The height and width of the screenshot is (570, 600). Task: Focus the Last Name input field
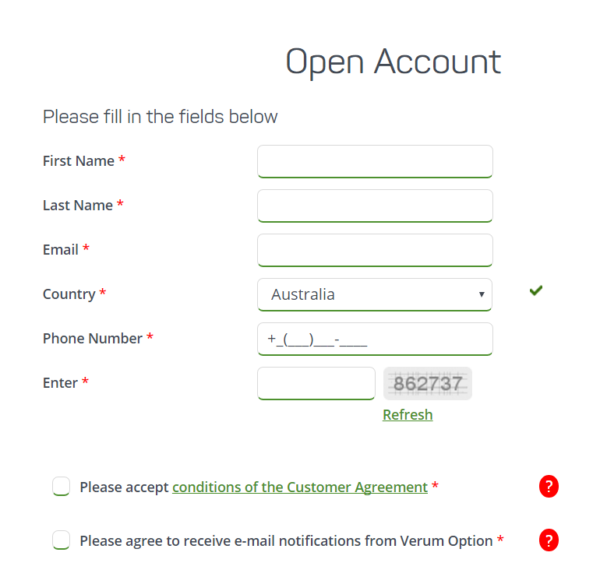(375, 206)
